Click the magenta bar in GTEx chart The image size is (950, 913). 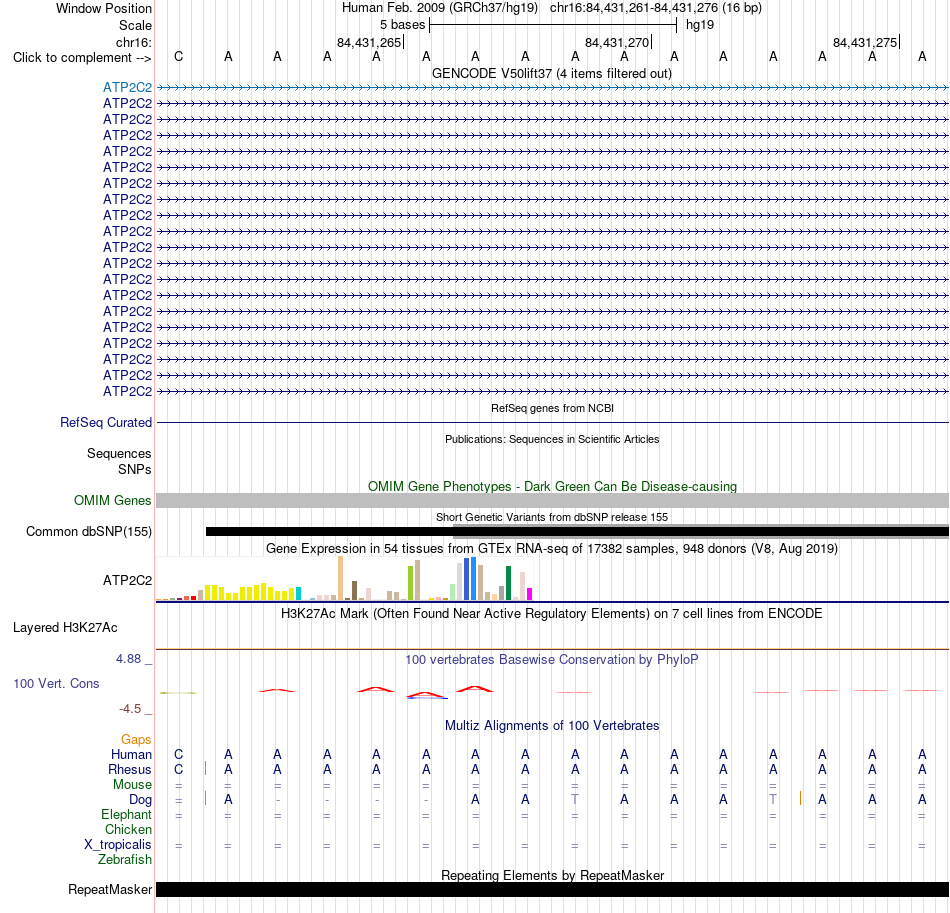pyautogui.click(x=530, y=594)
